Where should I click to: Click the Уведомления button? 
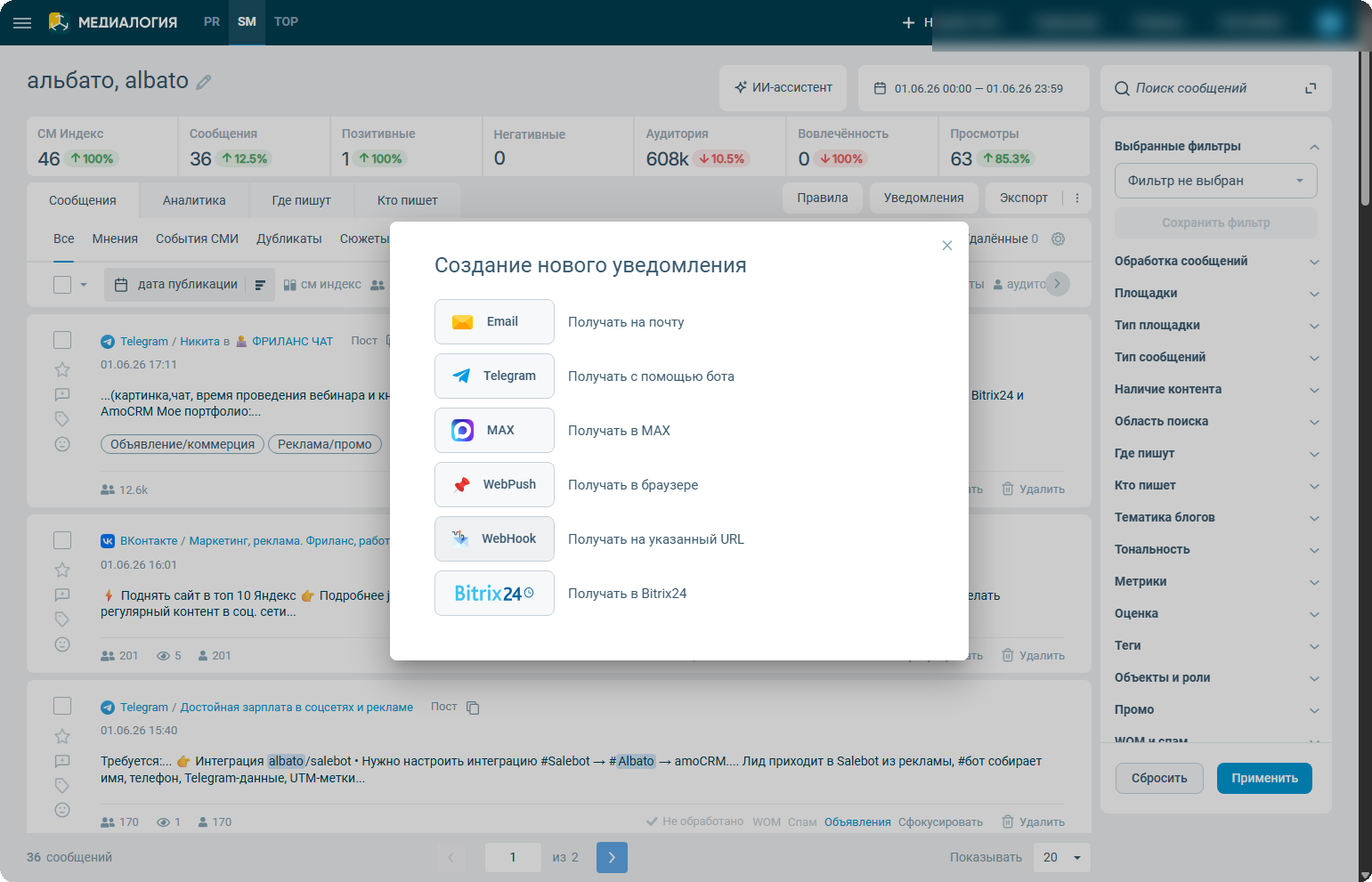click(924, 198)
